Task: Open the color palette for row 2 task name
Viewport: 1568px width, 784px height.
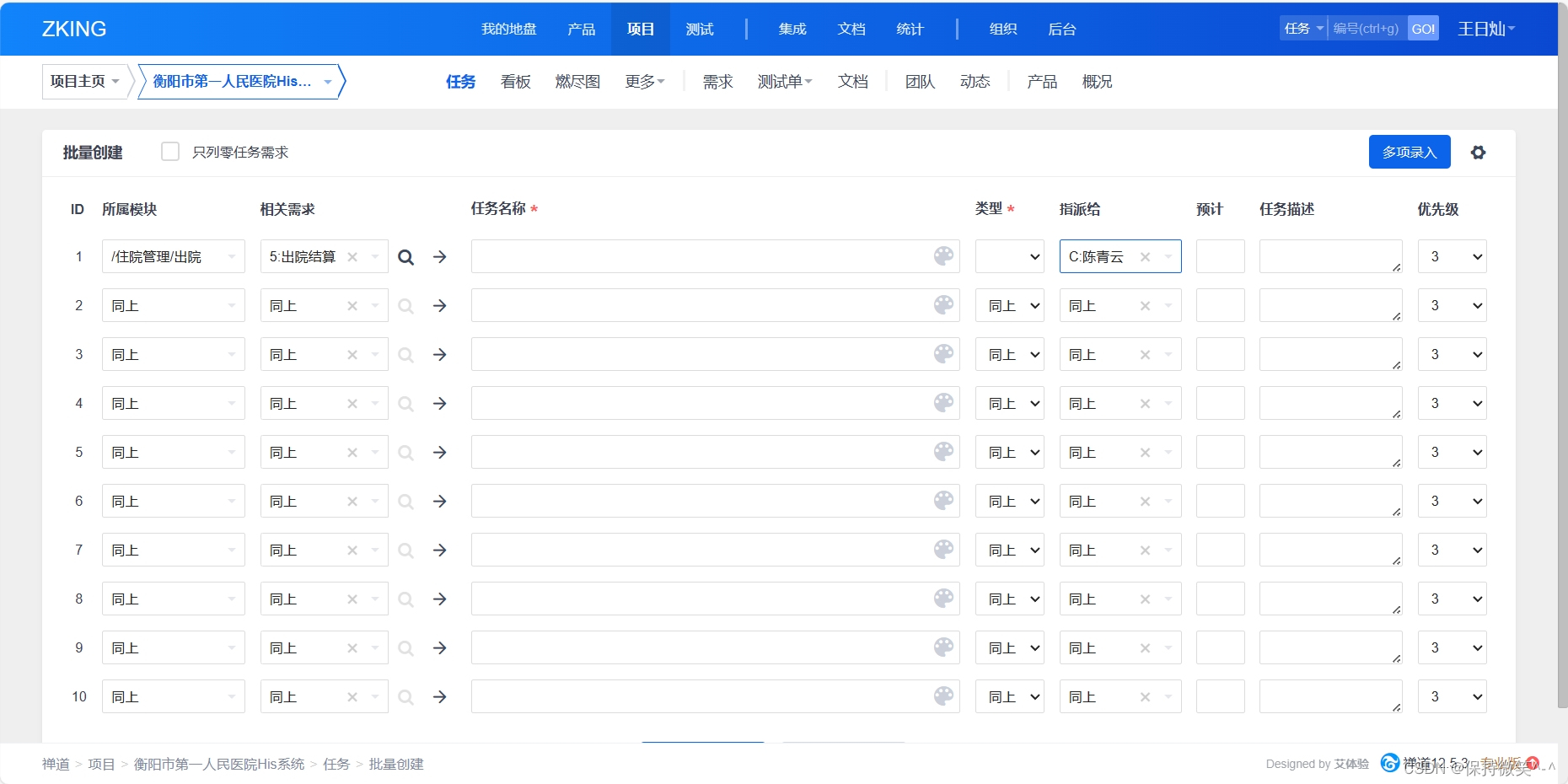Action: point(944,305)
